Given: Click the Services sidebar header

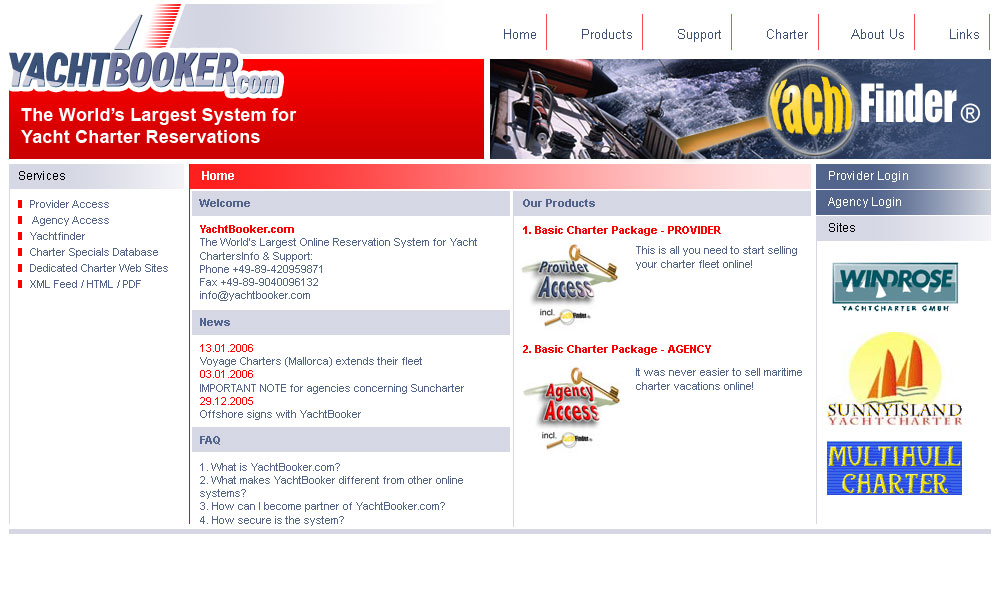Looking at the screenshot, I should (96, 176).
